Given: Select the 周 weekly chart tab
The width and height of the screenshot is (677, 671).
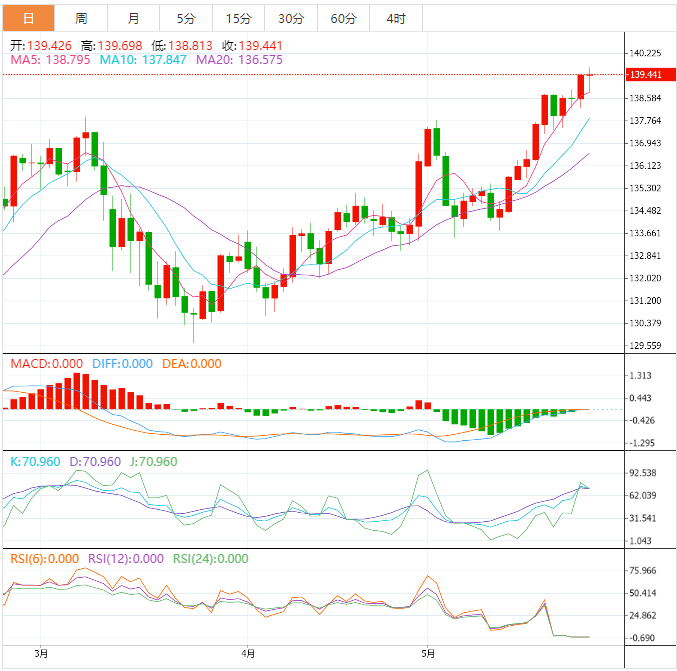Looking at the screenshot, I should point(80,18).
